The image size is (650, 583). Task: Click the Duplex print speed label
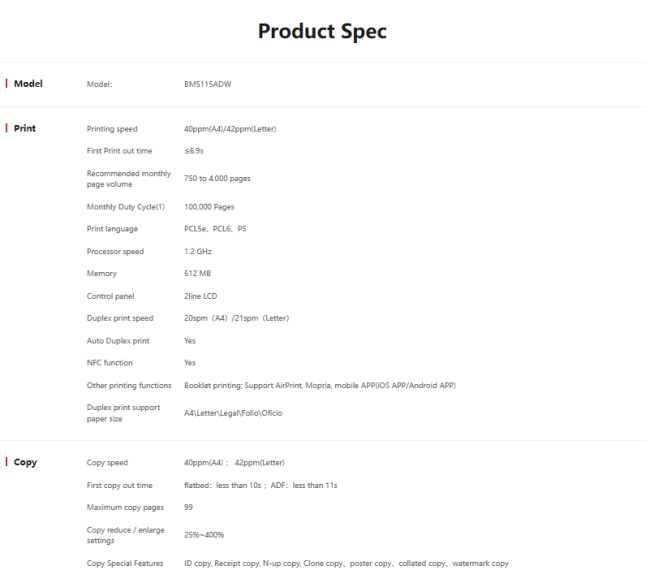120,318
